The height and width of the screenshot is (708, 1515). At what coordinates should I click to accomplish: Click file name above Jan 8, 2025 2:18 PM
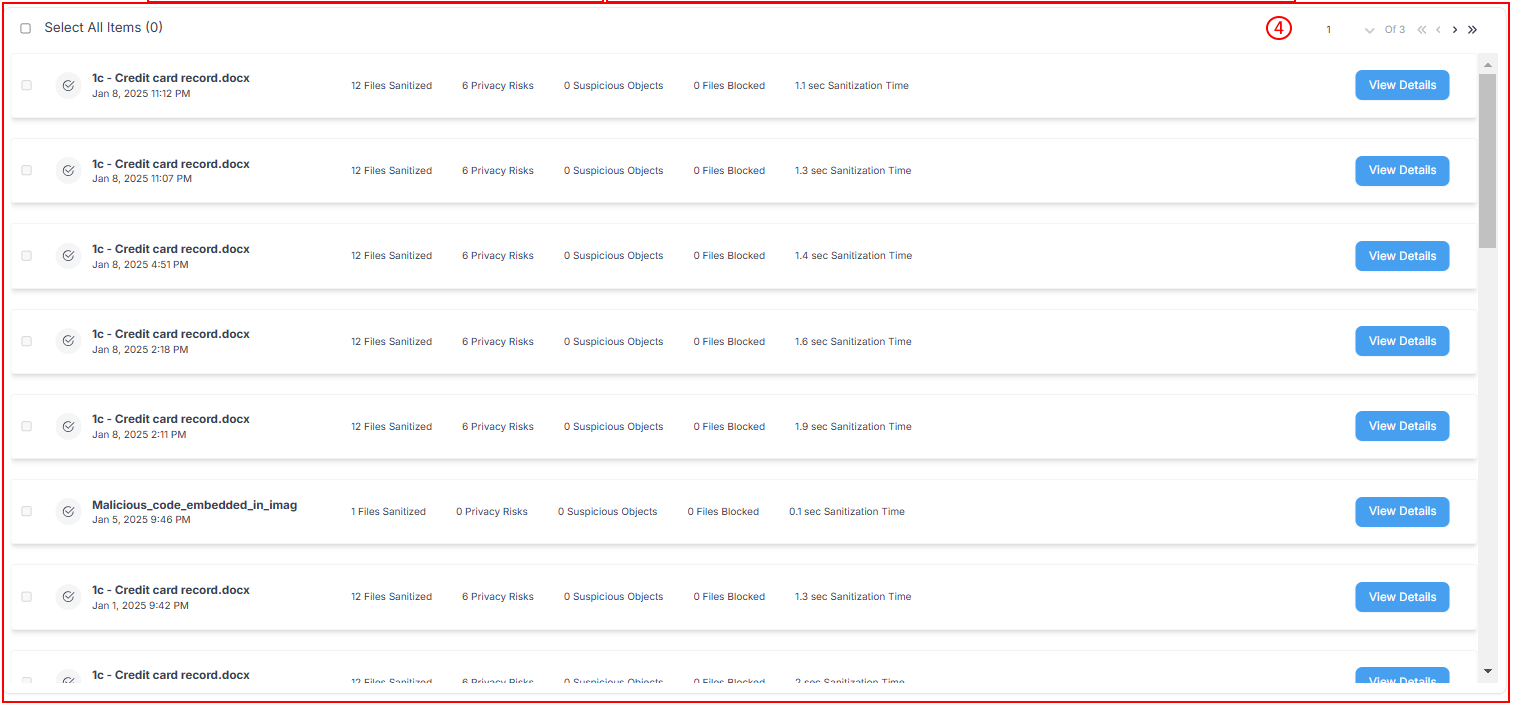(171, 333)
